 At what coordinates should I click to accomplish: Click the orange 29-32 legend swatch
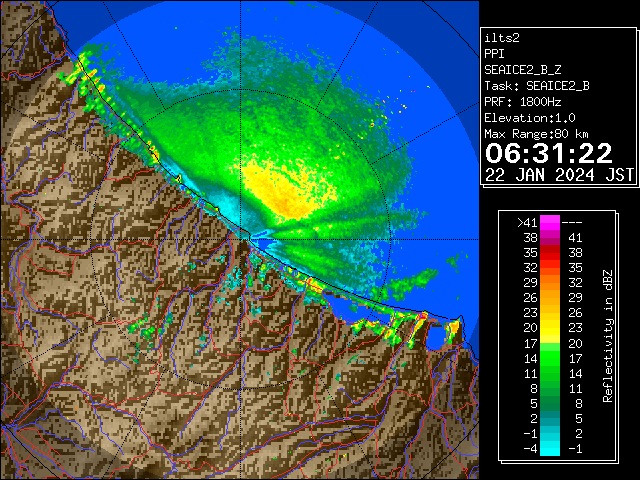tap(550, 282)
